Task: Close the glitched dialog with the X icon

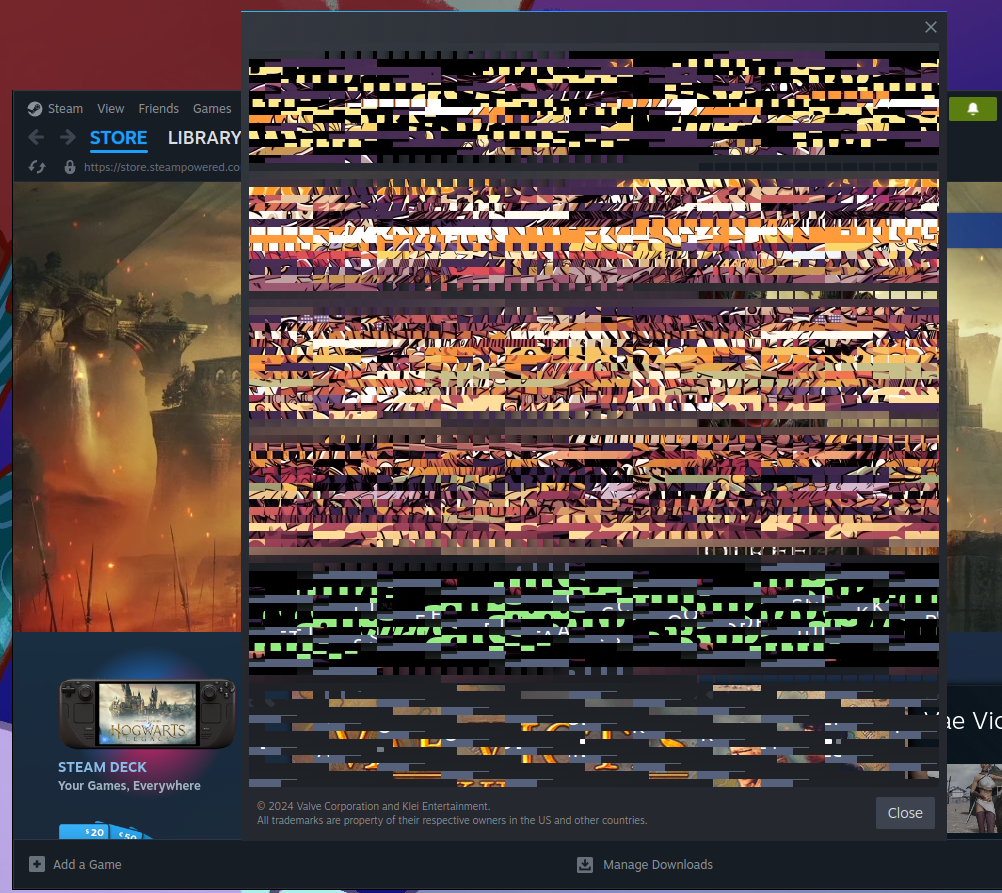Action: pyautogui.click(x=930, y=27)
